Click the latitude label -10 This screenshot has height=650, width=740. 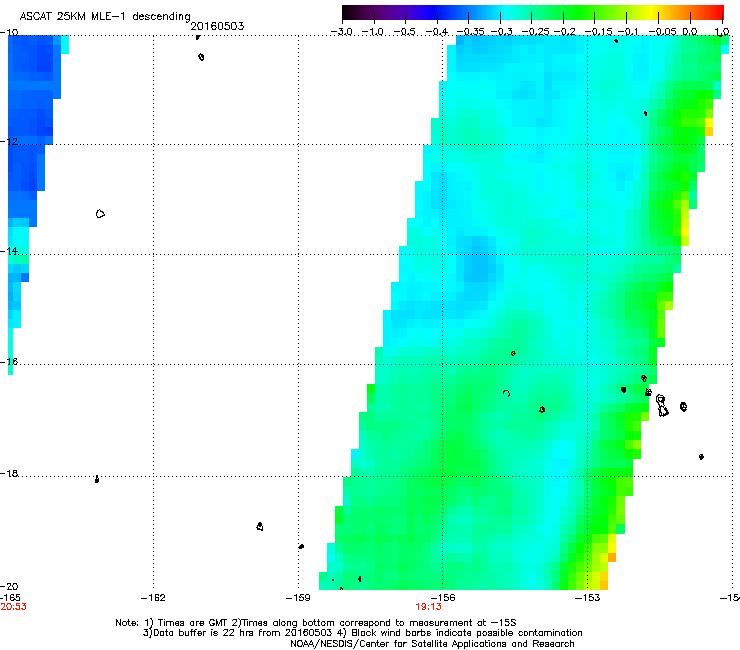click(9, 32)
